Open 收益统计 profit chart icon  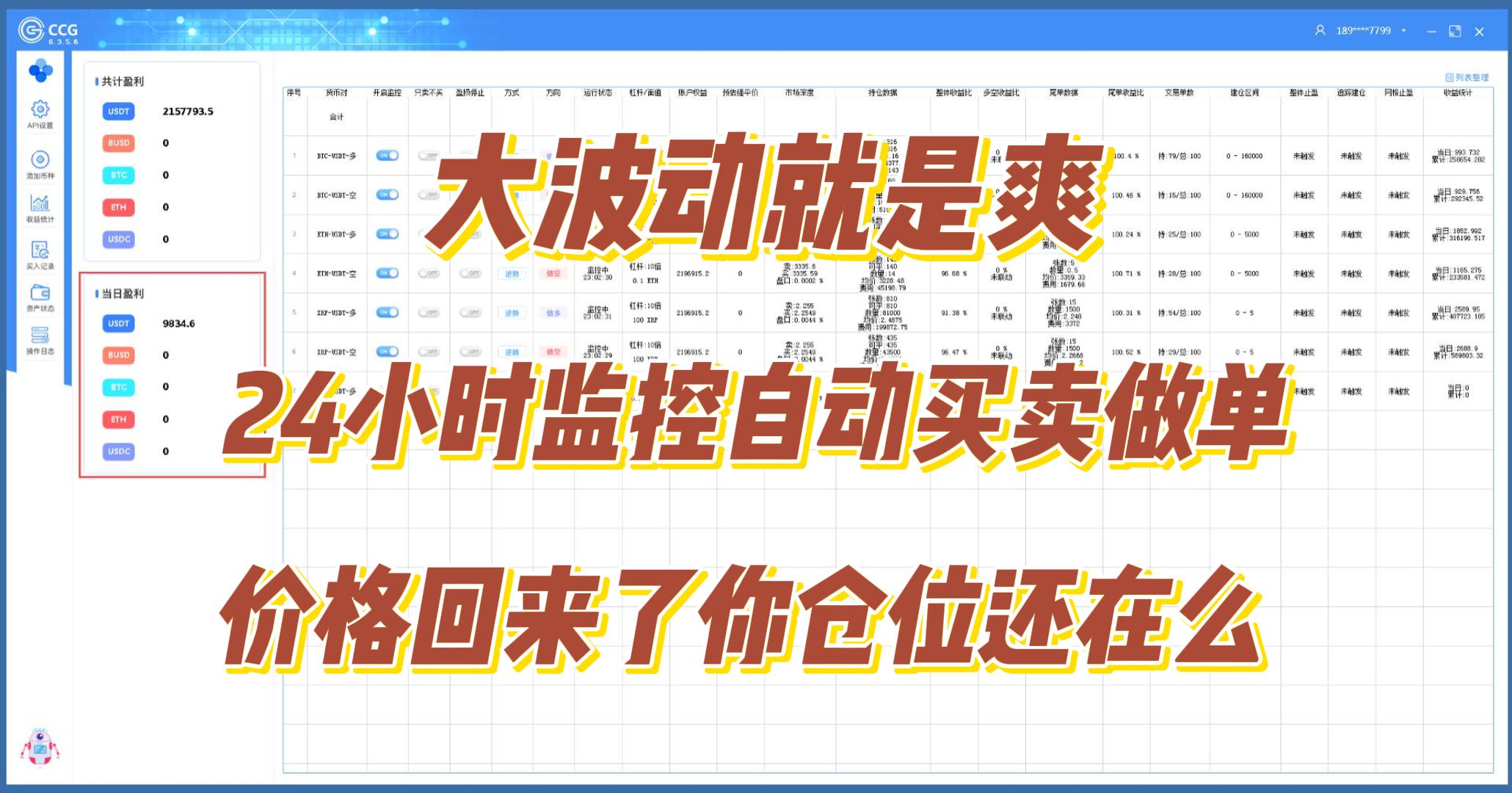click(x=40, y=203)
